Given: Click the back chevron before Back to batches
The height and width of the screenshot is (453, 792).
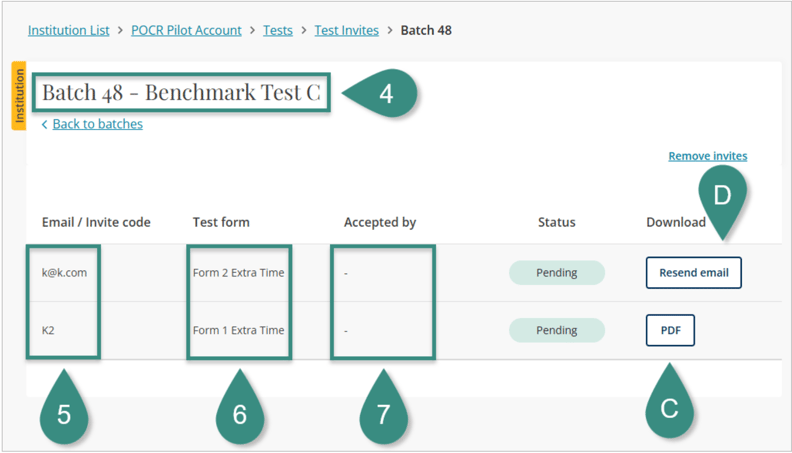Looking at the screenshot, I should [45, 125].
